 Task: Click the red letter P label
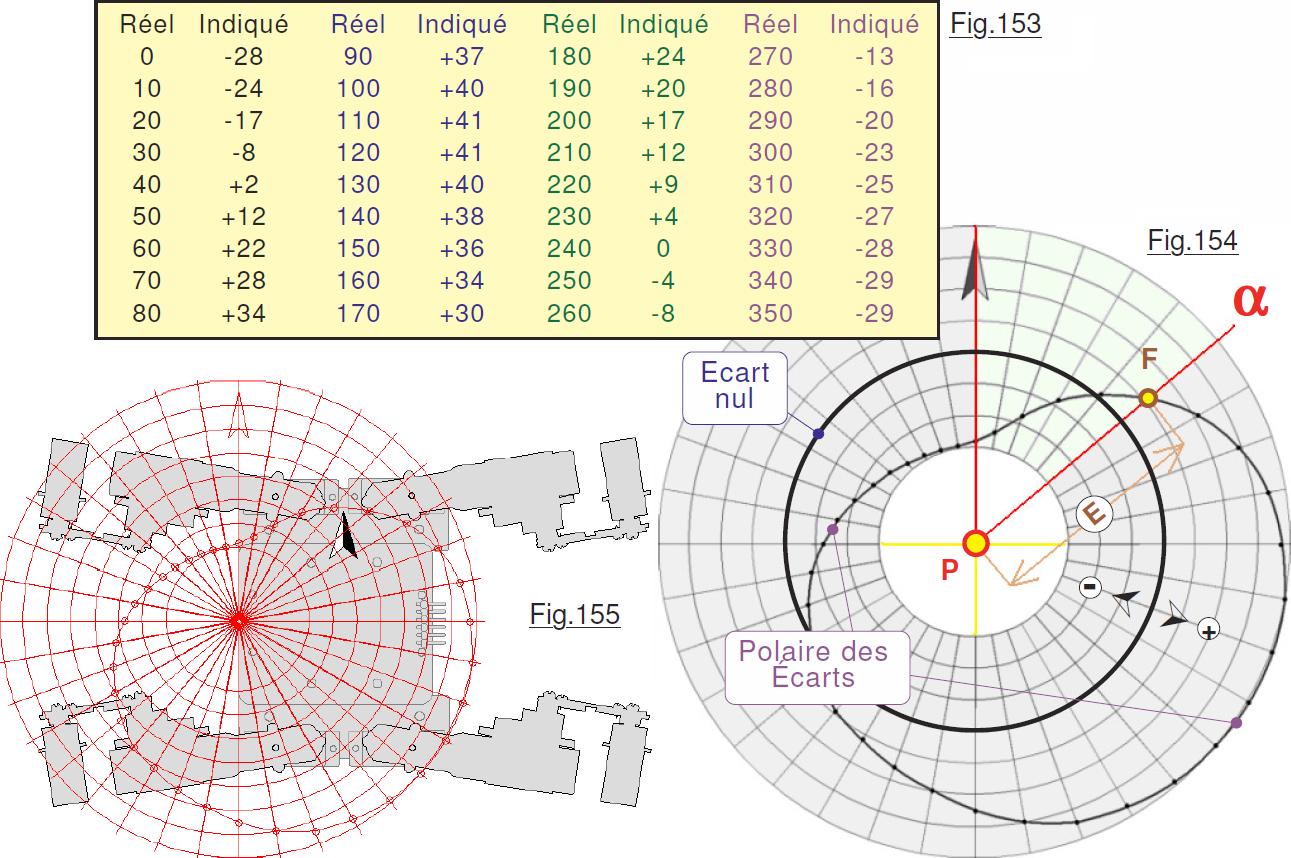click(949, 571)
